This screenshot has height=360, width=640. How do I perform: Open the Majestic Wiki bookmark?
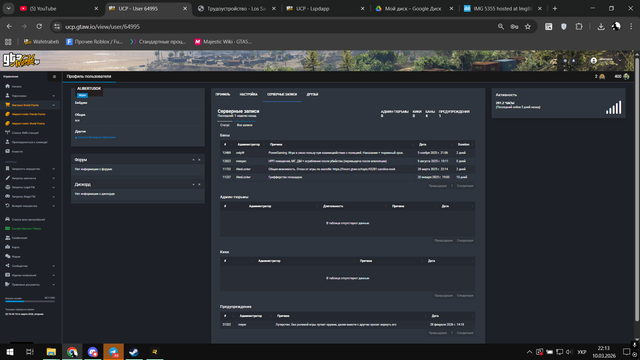tap(223, 42)
